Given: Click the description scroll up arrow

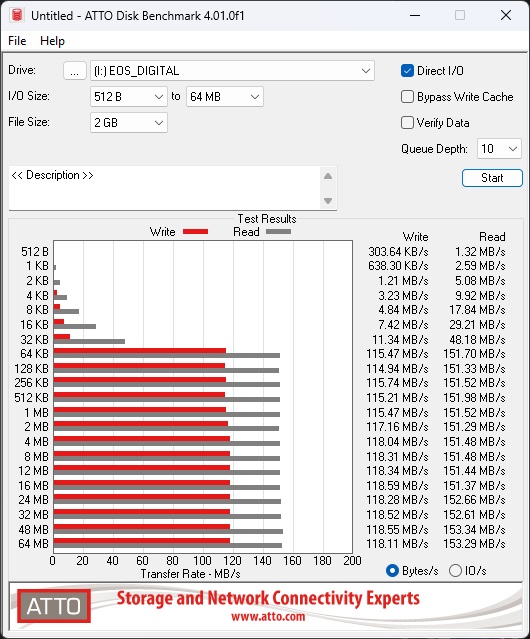Looking at the screenshot, I should pos(328,176).
